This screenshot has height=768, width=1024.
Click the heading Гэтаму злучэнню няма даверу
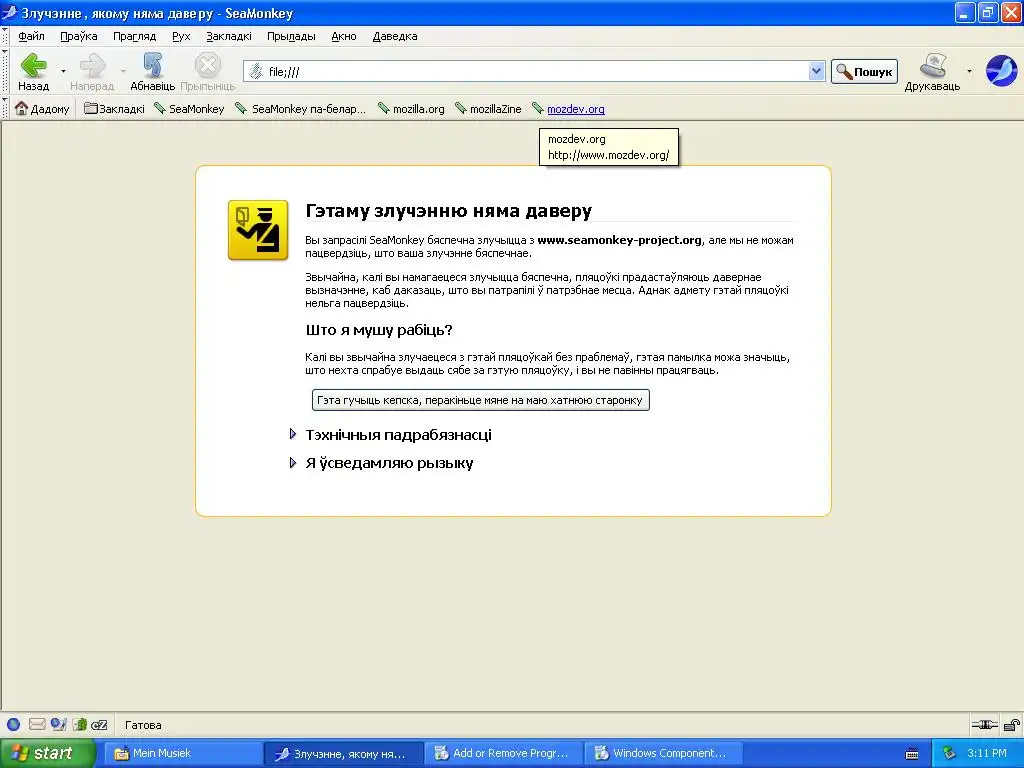click(x=449, y=211)
